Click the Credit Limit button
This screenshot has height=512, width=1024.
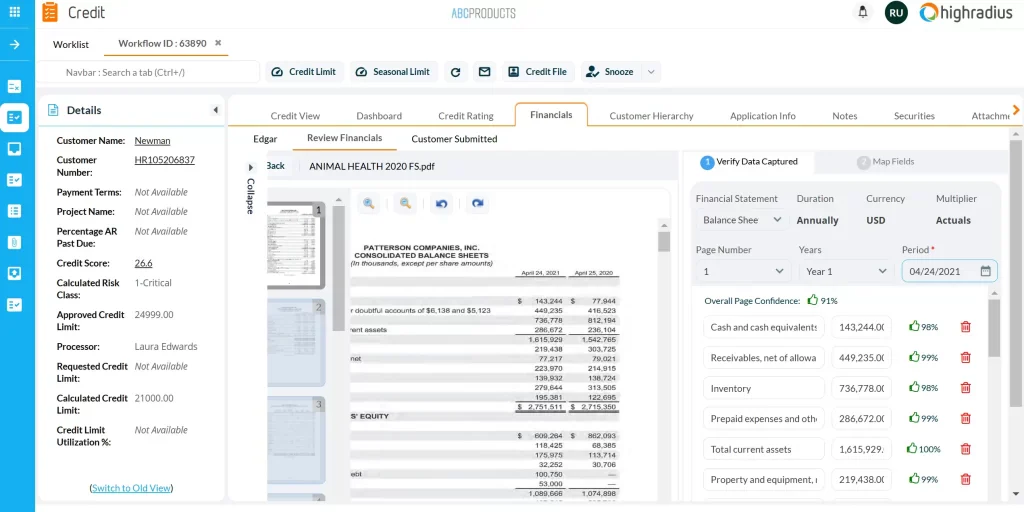click(x=304, y=72)
